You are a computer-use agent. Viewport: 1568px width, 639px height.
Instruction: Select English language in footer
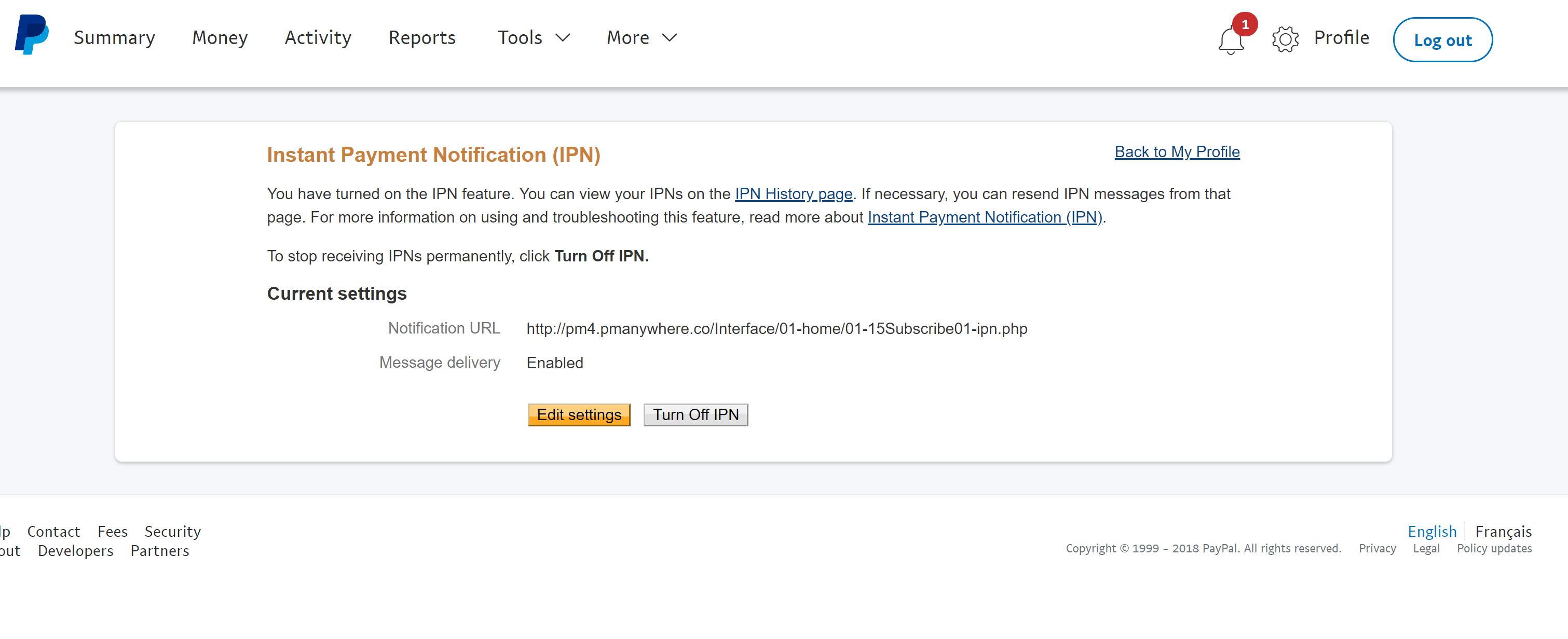click(x=1431, y=532)
